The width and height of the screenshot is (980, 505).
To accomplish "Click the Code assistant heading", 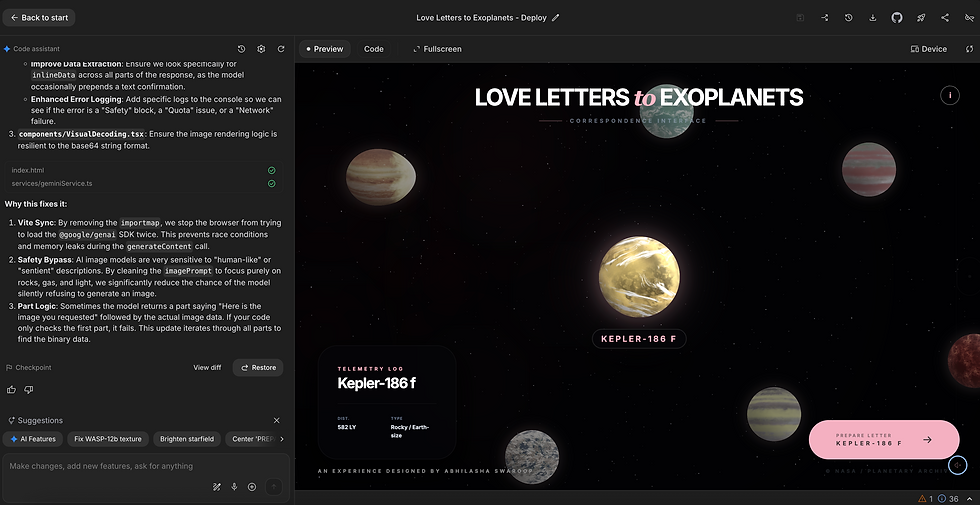I will [36, 49].
